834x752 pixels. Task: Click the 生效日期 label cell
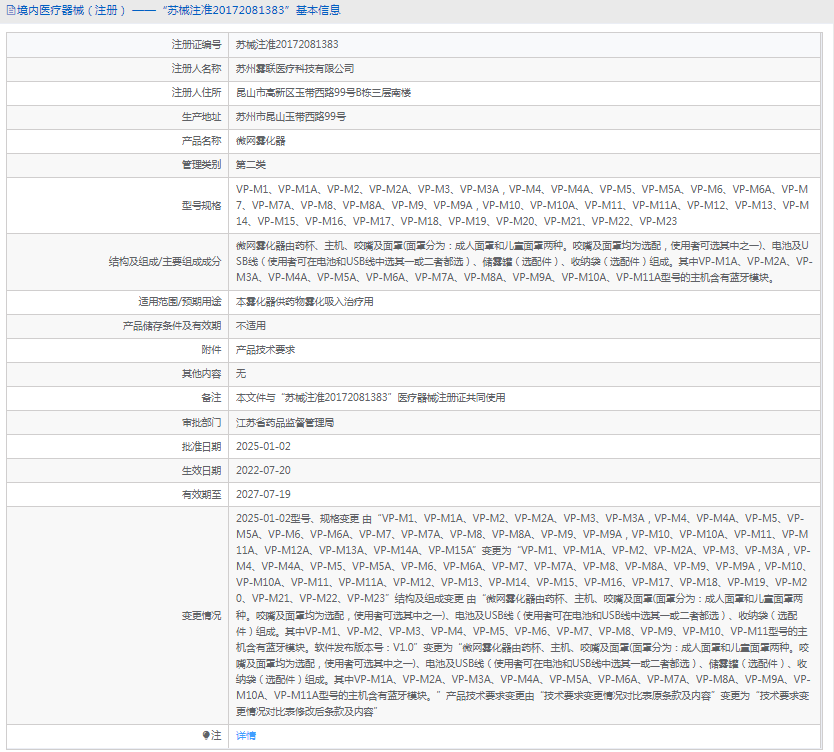(x=118, y=470)
